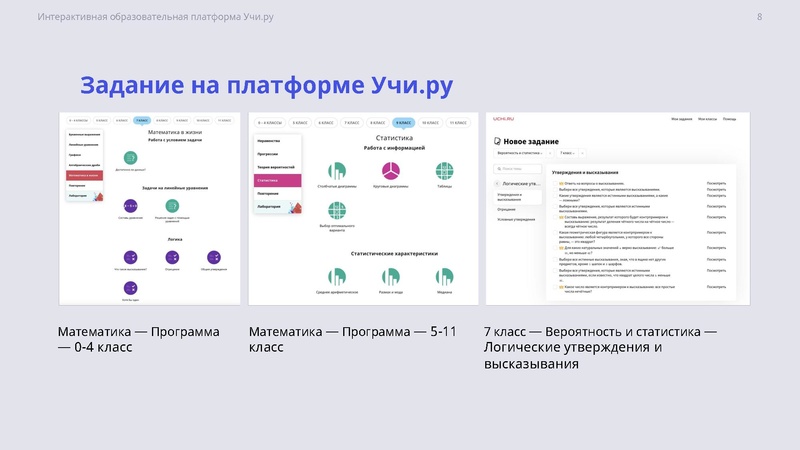This screenshot has height=450, width=800.
Task: Click 'Посмотреть' for 'Какая геометрическая фигура'
Action: point(716,233)
